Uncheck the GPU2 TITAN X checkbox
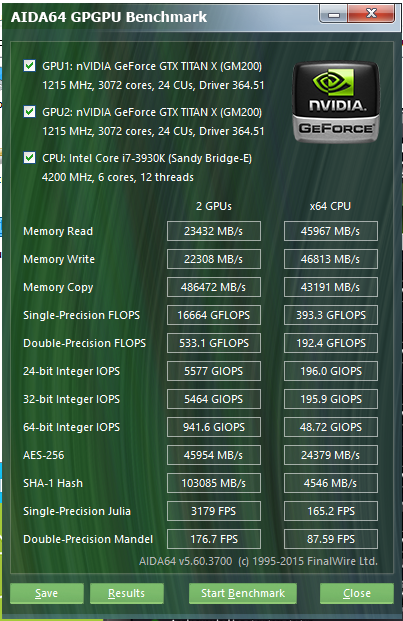 coord(30,111)
